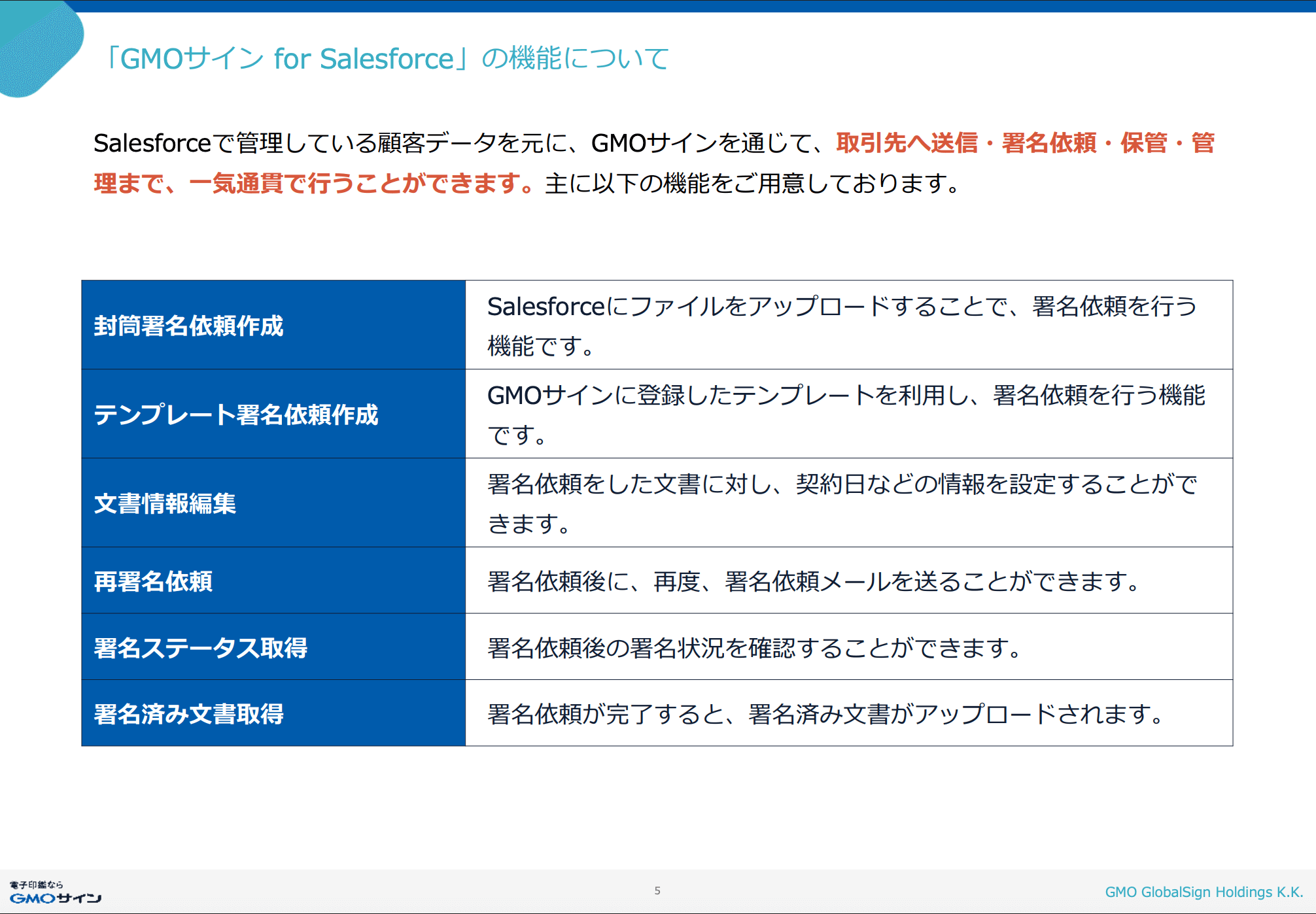Click page number 5 in footer
The width and height of the screenshot is (1316, 914).
(x=657, y=891)
